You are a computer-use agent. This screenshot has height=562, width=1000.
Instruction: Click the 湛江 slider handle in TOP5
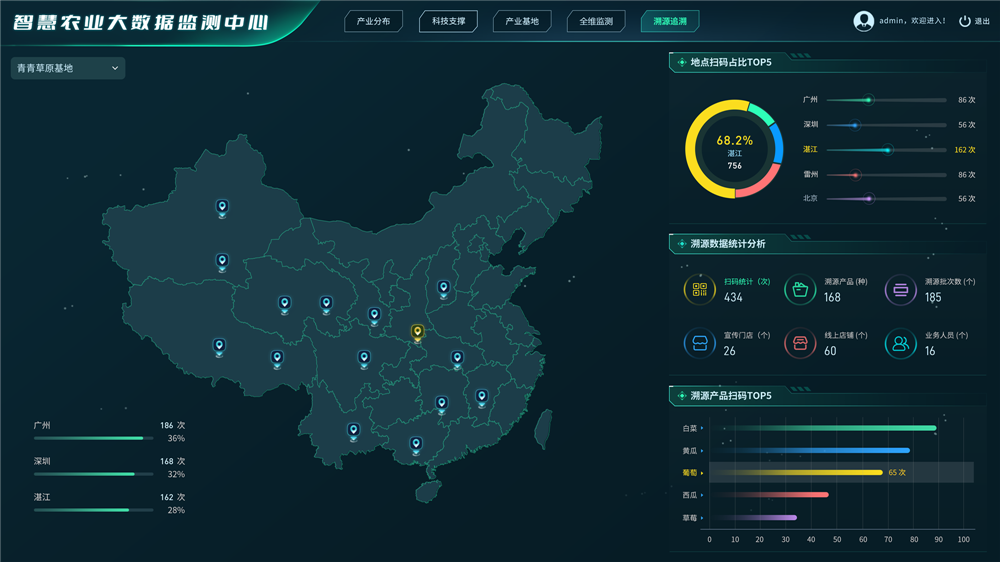pos(887,150)
